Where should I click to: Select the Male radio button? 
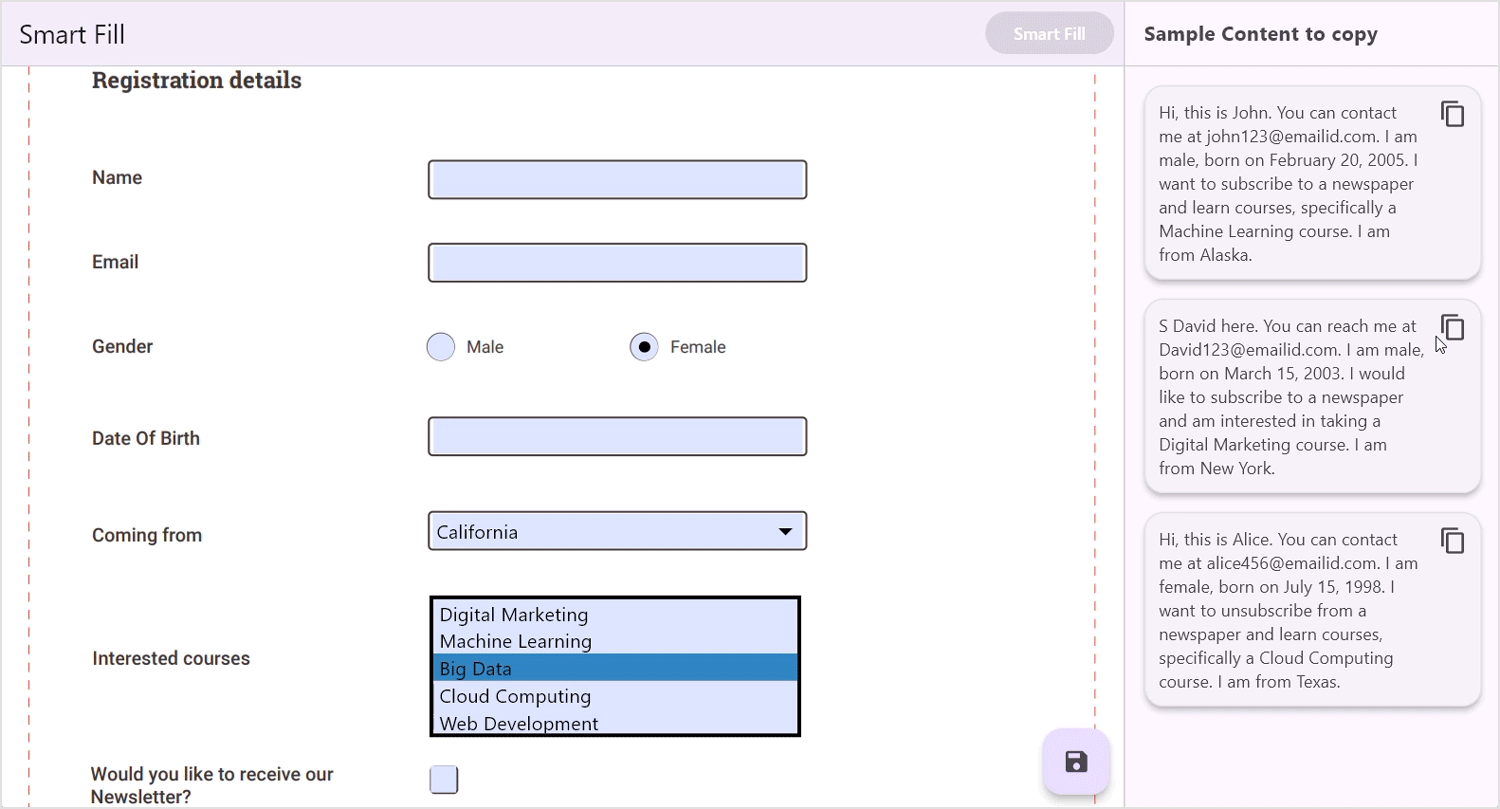(x=441, y=347)
